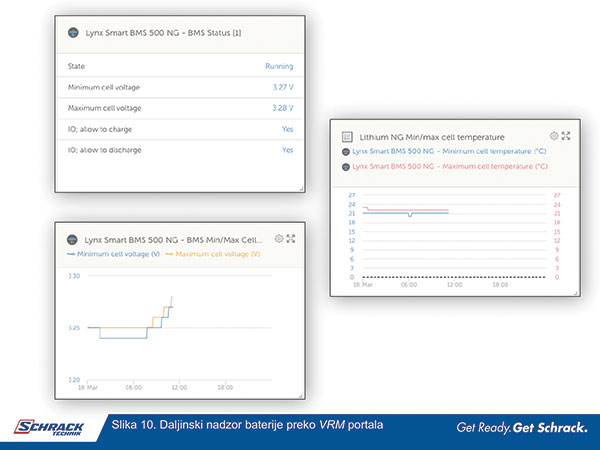
Task: Click device icon in BMS Min/Max Cell header
Action: (71, 240)
